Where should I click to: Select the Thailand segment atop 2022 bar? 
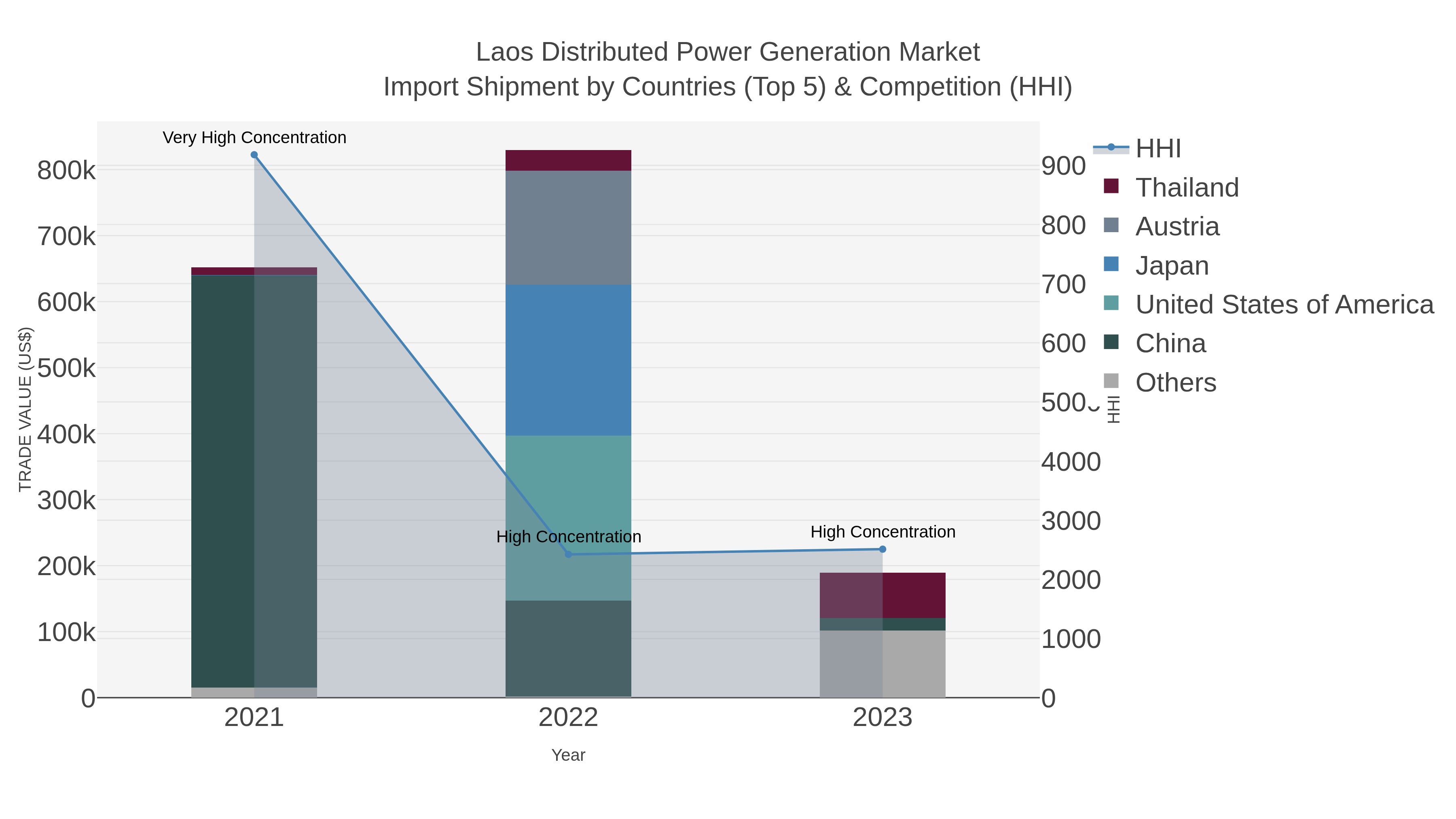click(x=569, y=161)
